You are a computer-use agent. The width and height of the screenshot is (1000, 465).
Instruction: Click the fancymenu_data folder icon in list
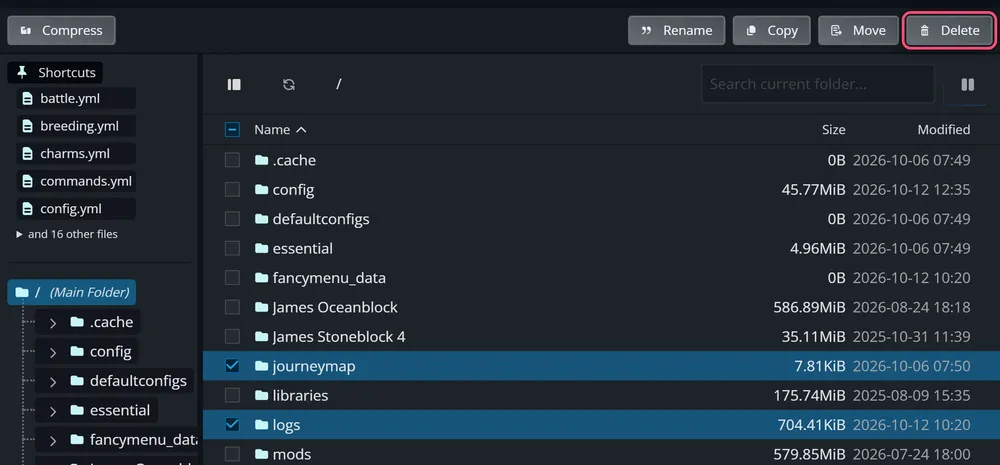pos(261,277)
